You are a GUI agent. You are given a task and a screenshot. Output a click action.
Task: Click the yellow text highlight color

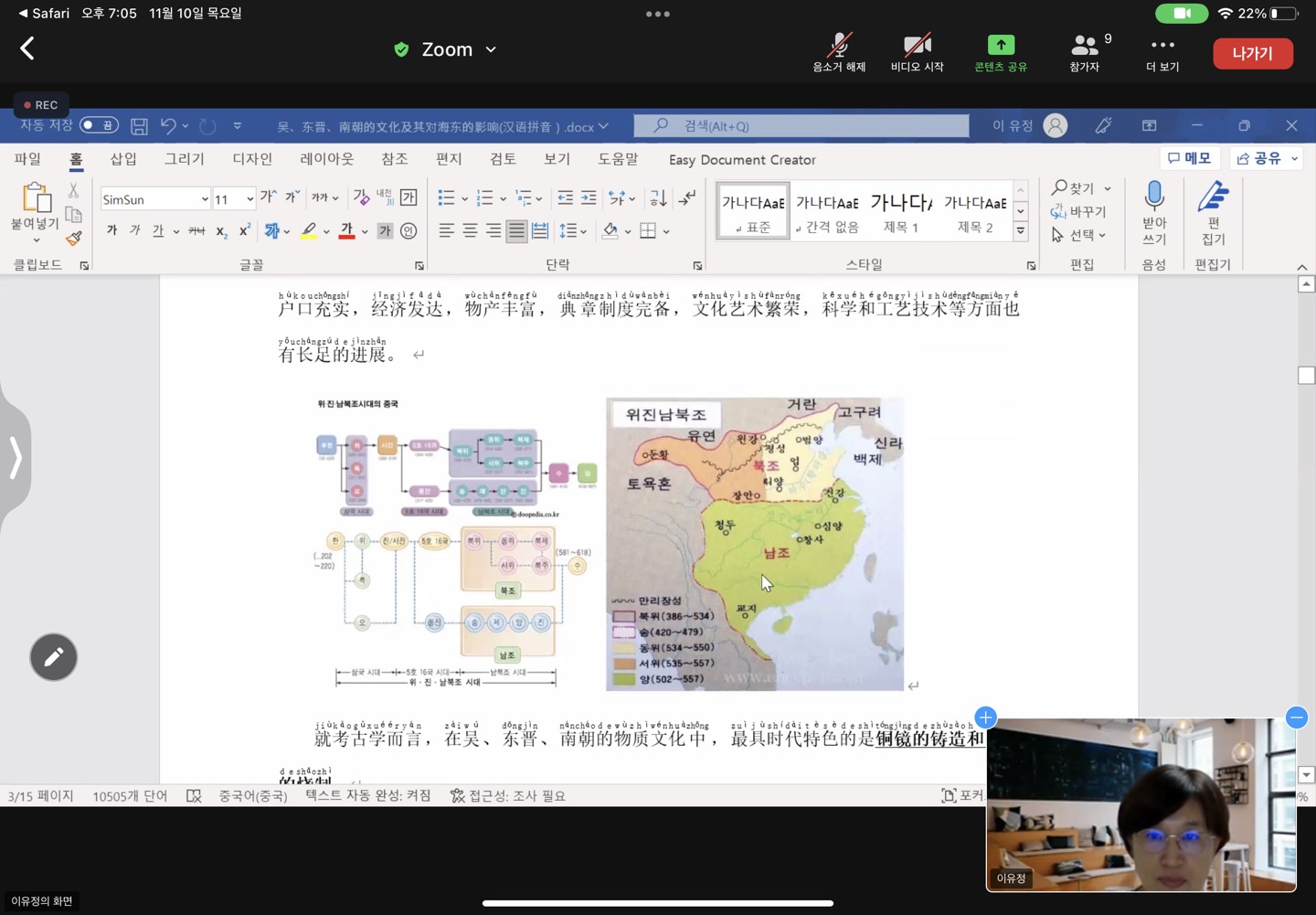tap(309, 231)
